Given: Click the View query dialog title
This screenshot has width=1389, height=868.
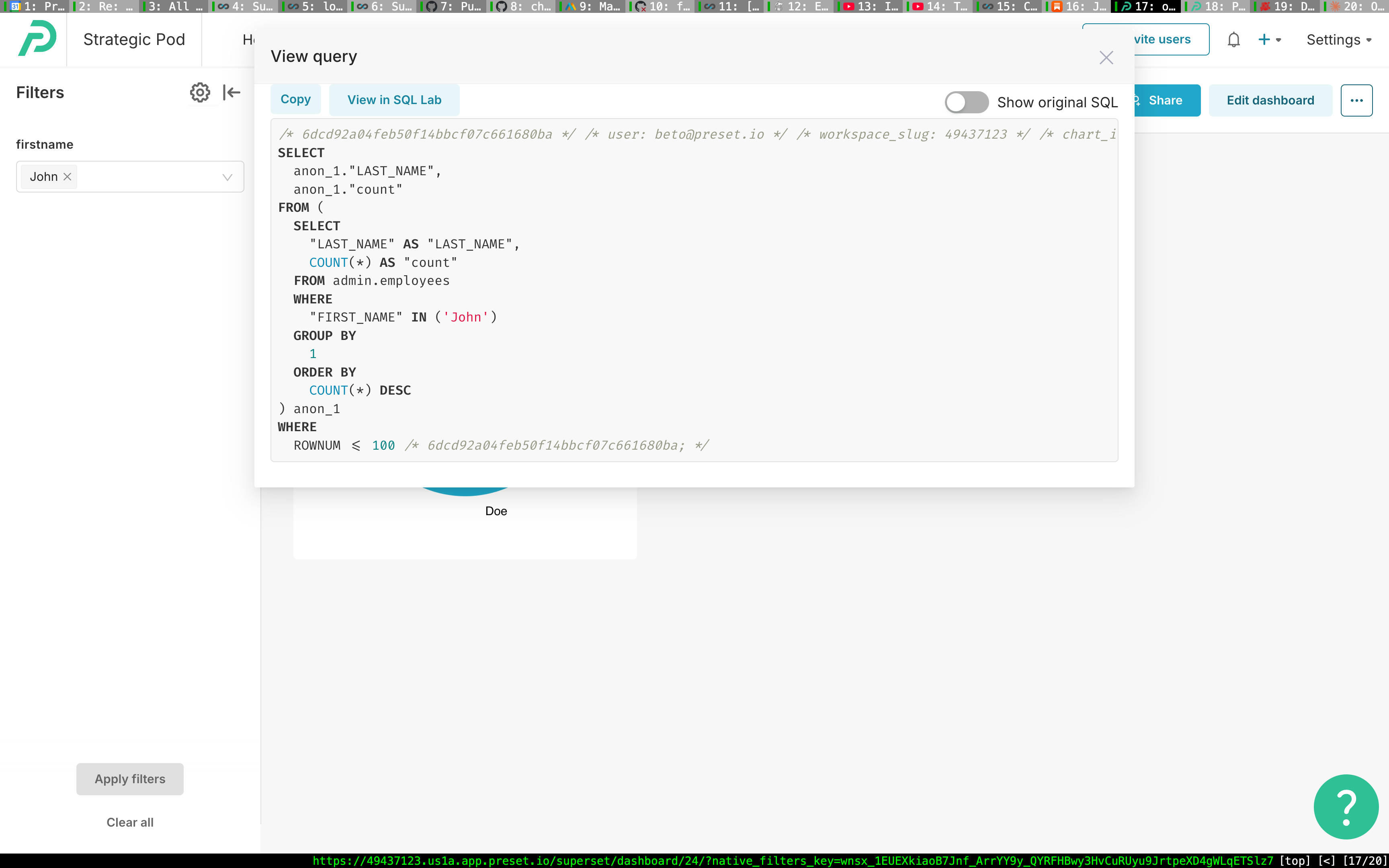Looking at the screenshot, I should (314, 56).
